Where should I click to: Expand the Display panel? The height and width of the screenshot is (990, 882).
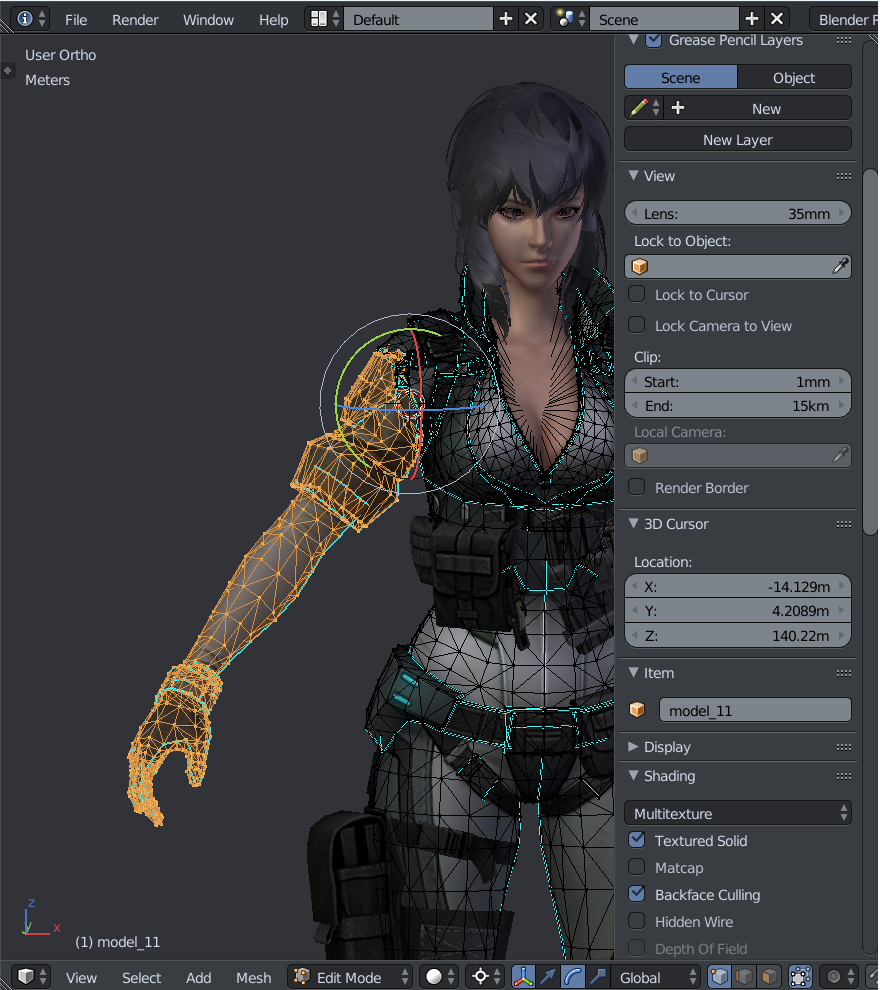coord(634,747)
